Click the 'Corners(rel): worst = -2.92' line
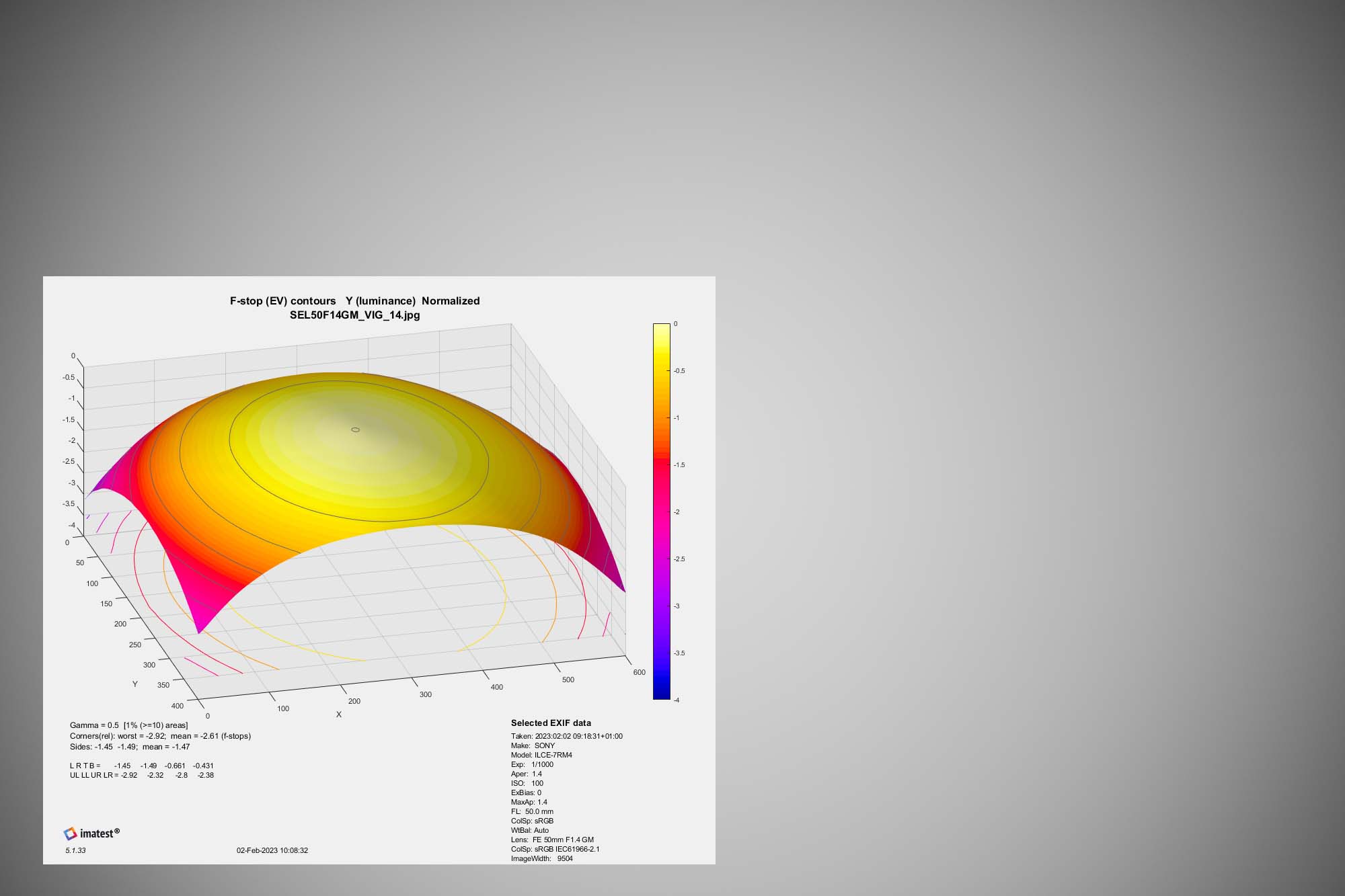Viewport: 1345px width, 896px height. (160, 736)
